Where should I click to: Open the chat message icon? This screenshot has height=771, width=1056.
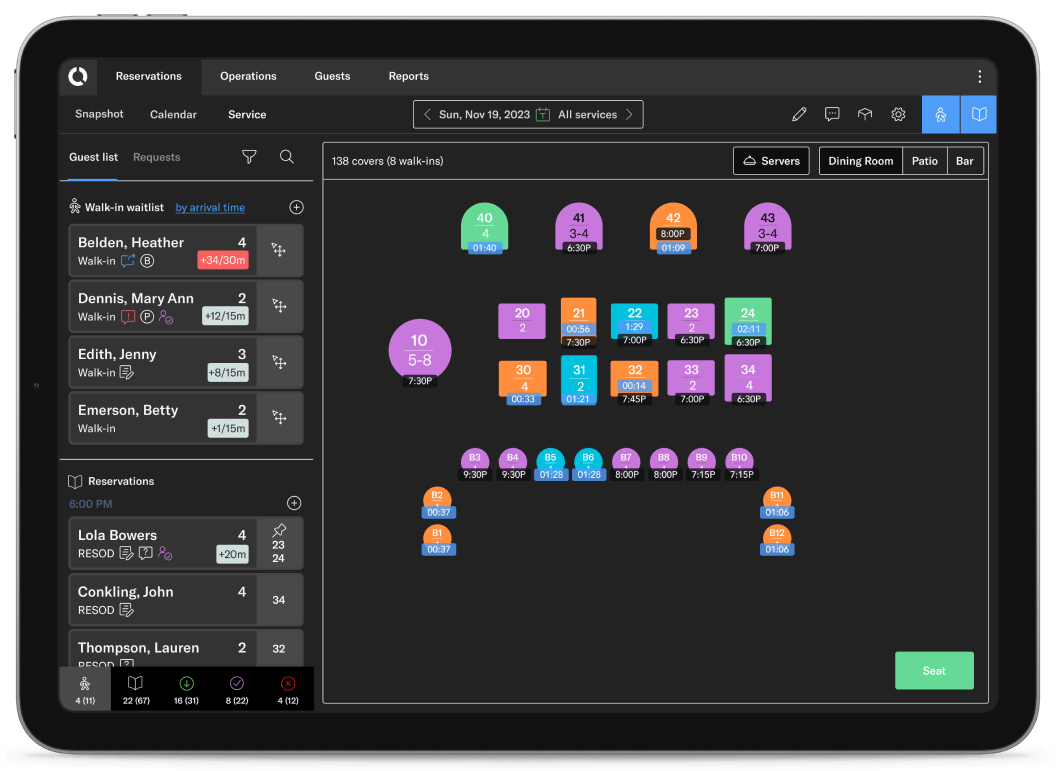(x=832, y=114)
